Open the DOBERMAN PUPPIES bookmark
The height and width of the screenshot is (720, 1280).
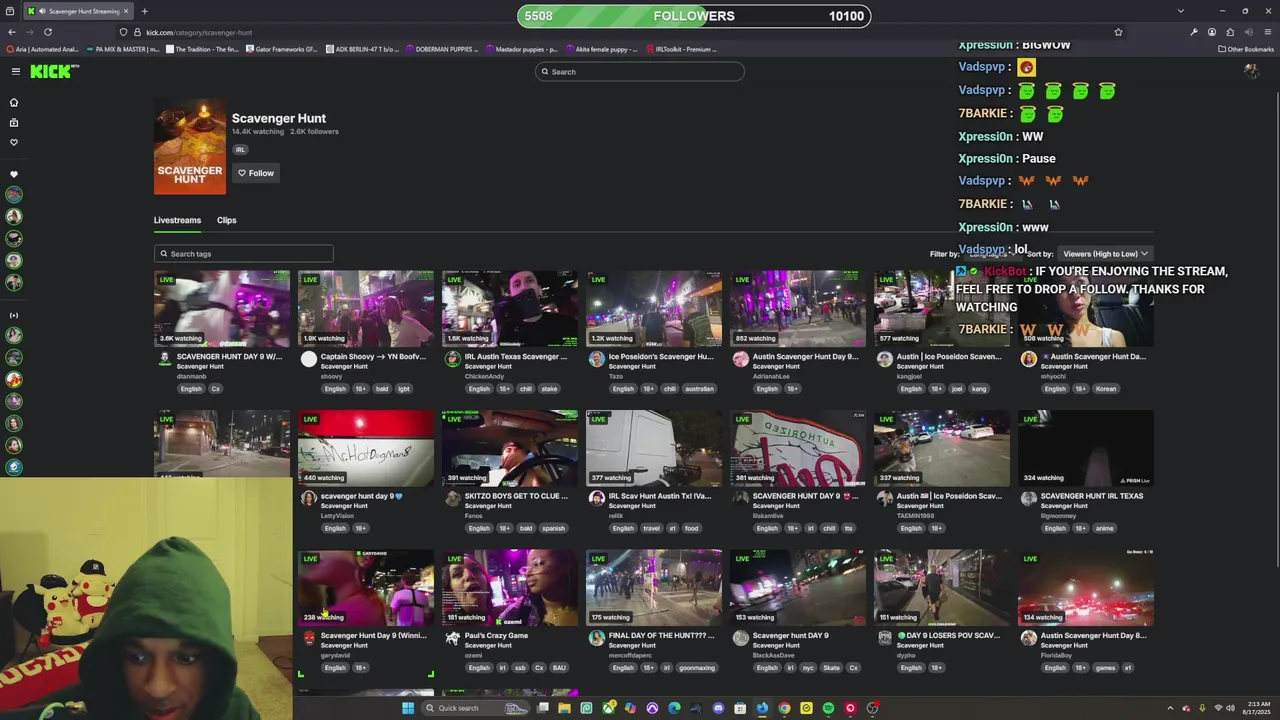point(440,49)
